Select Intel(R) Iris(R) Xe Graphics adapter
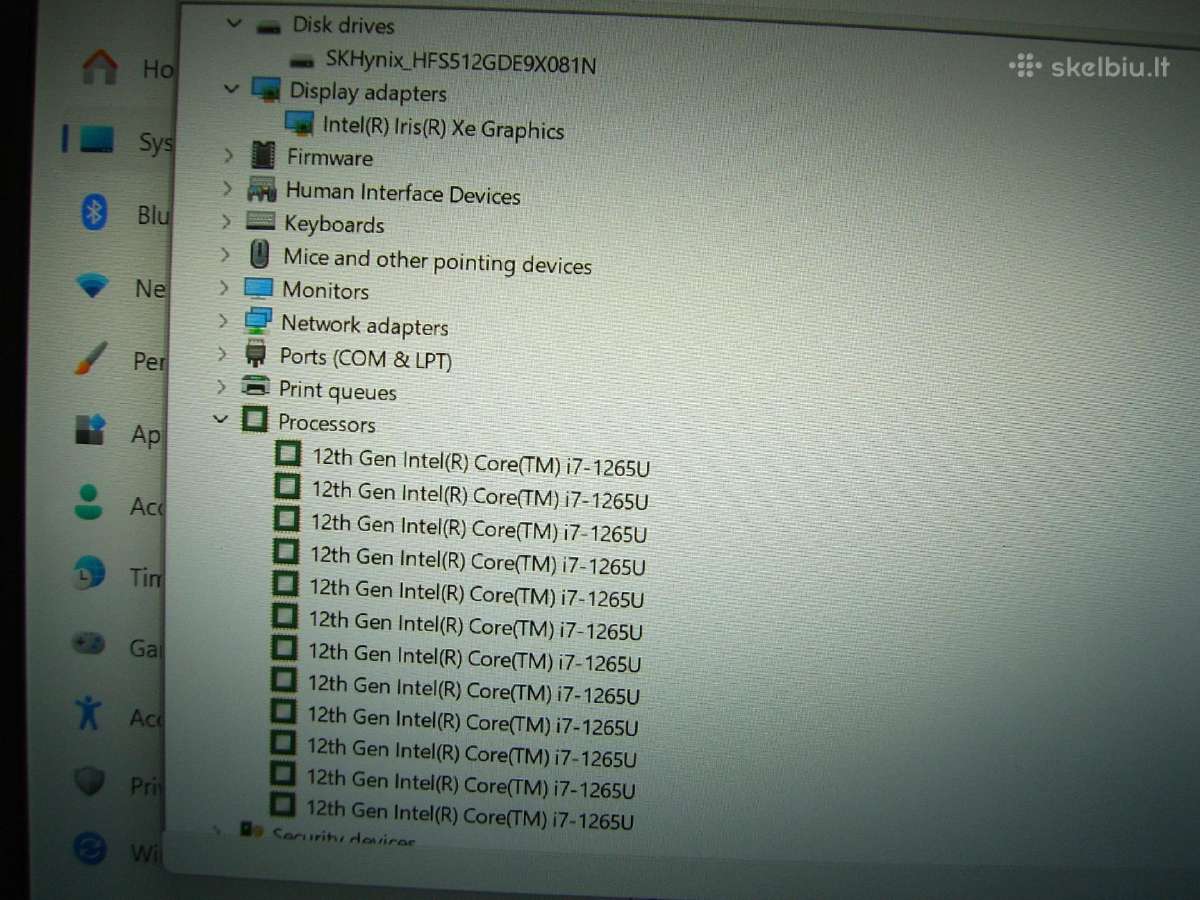 443,127
